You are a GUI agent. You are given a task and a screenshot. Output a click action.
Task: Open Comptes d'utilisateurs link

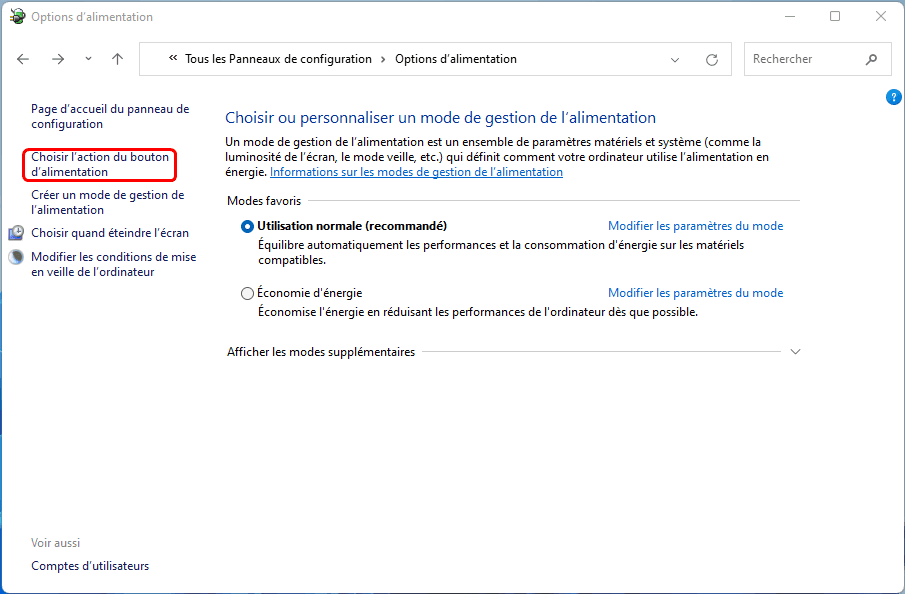90,566
